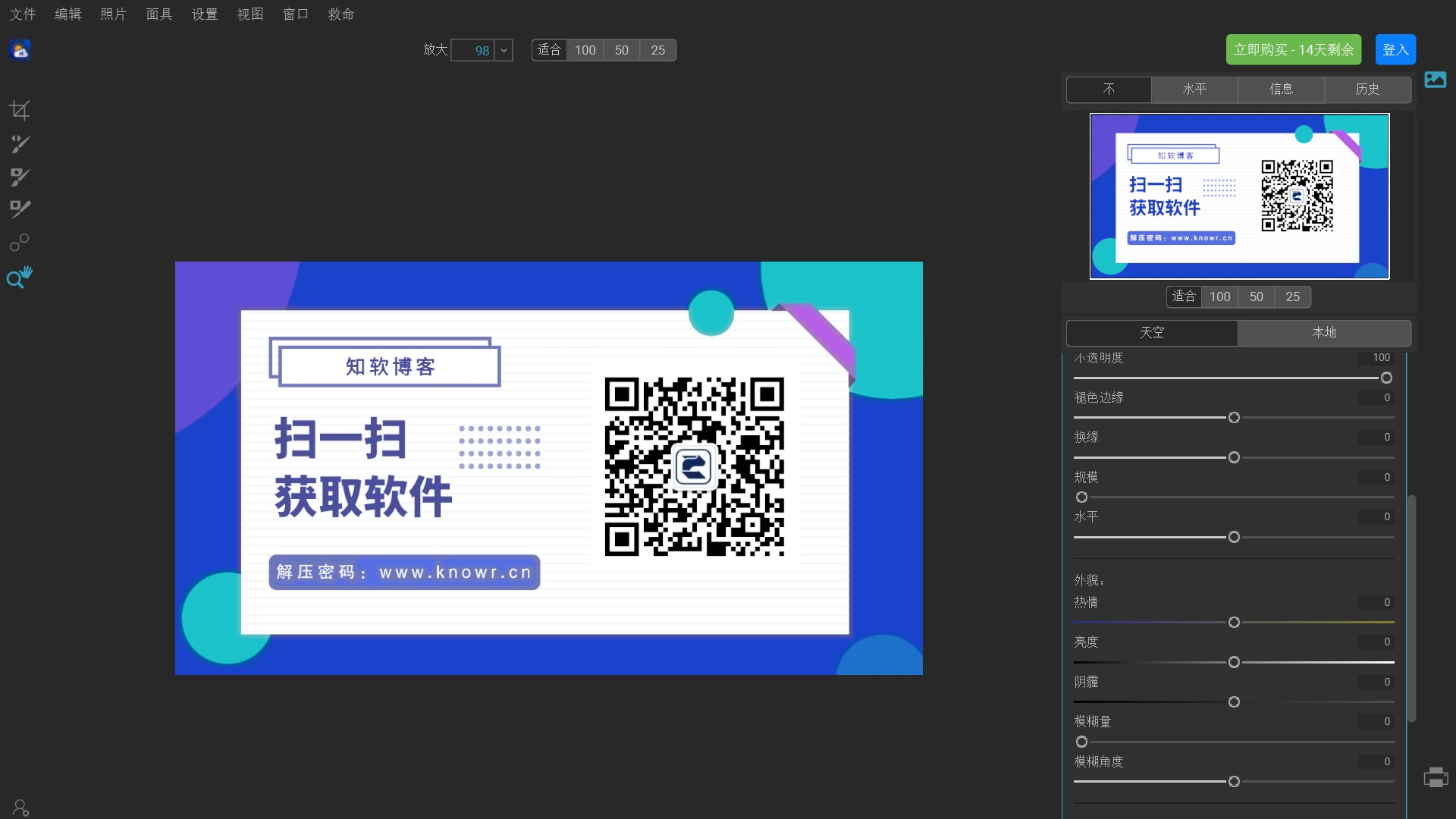Viewport: 1456px width, 819px height.
Task: Click the app logo icon at top left
Action: [x=20, y=50]
